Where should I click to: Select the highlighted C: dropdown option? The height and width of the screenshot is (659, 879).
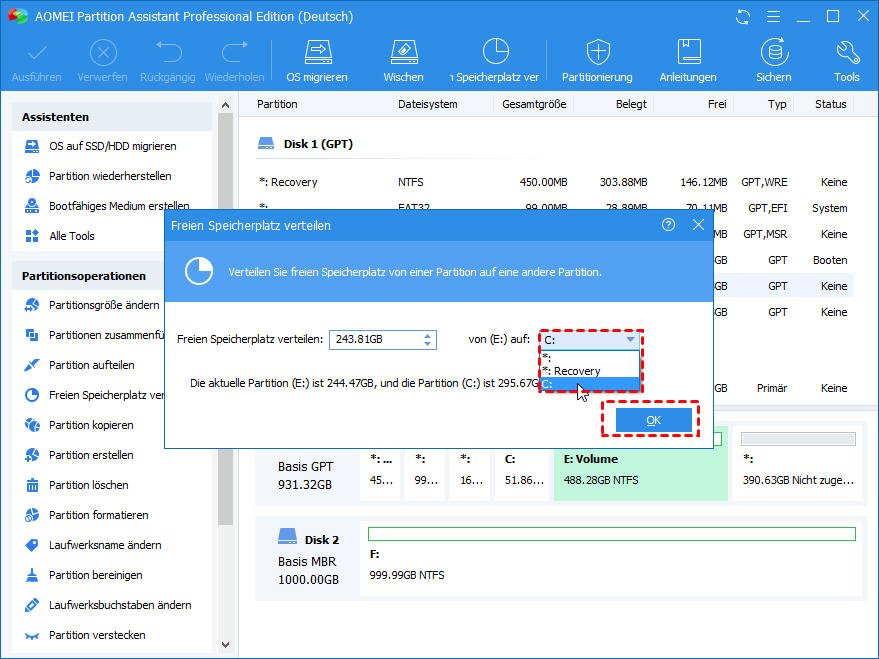(x=588, y=384)
